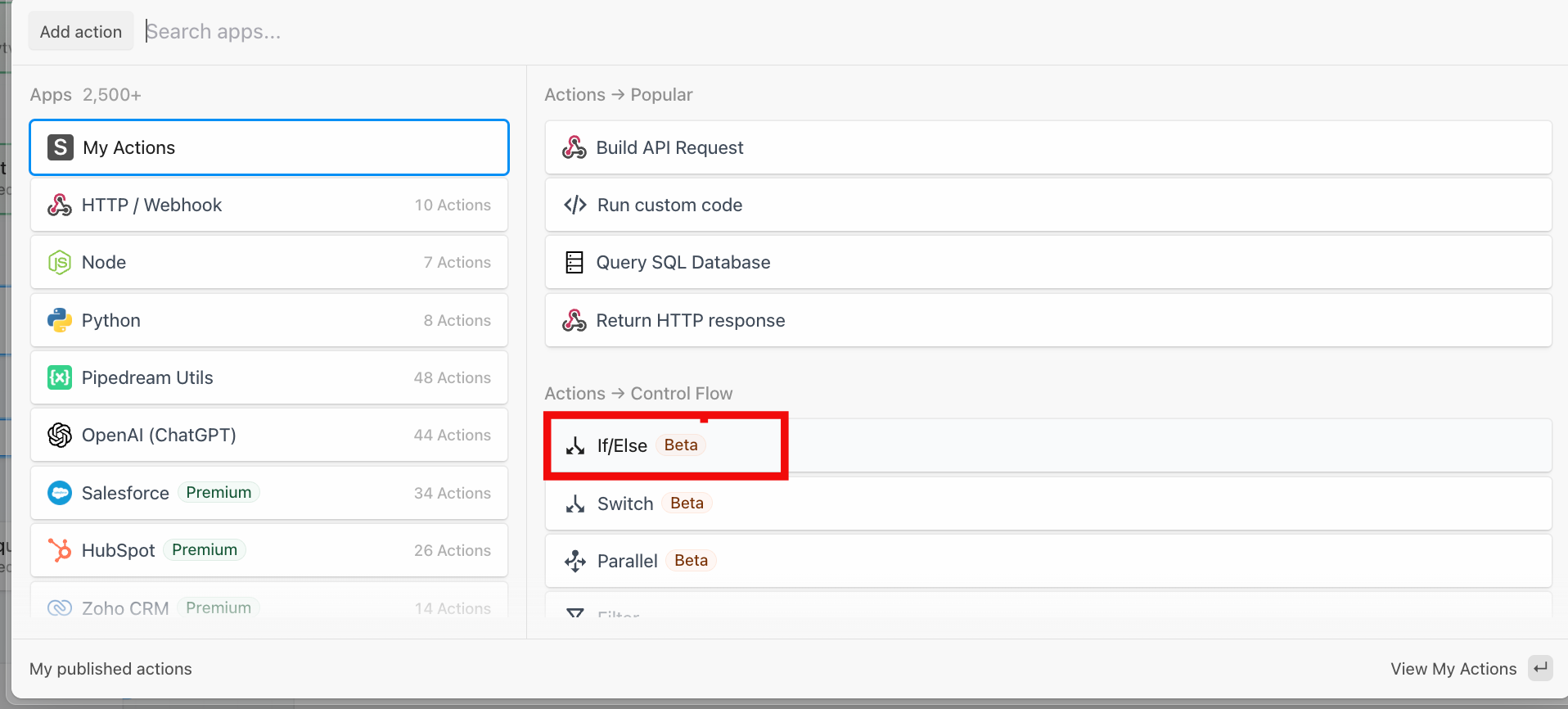Image resolution: width=1568 pixels, height=709 pixels.
Task: Click the '26 Actions' count text
Action: click(453, 550)
